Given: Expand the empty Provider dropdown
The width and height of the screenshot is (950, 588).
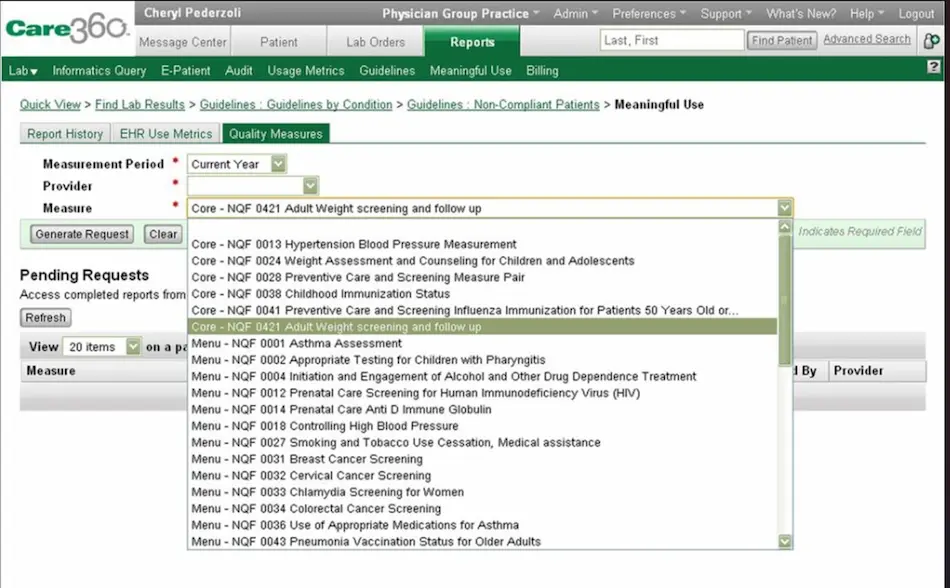Looking at the screenshot, I should pyautogui.click(x=309, y=185).
